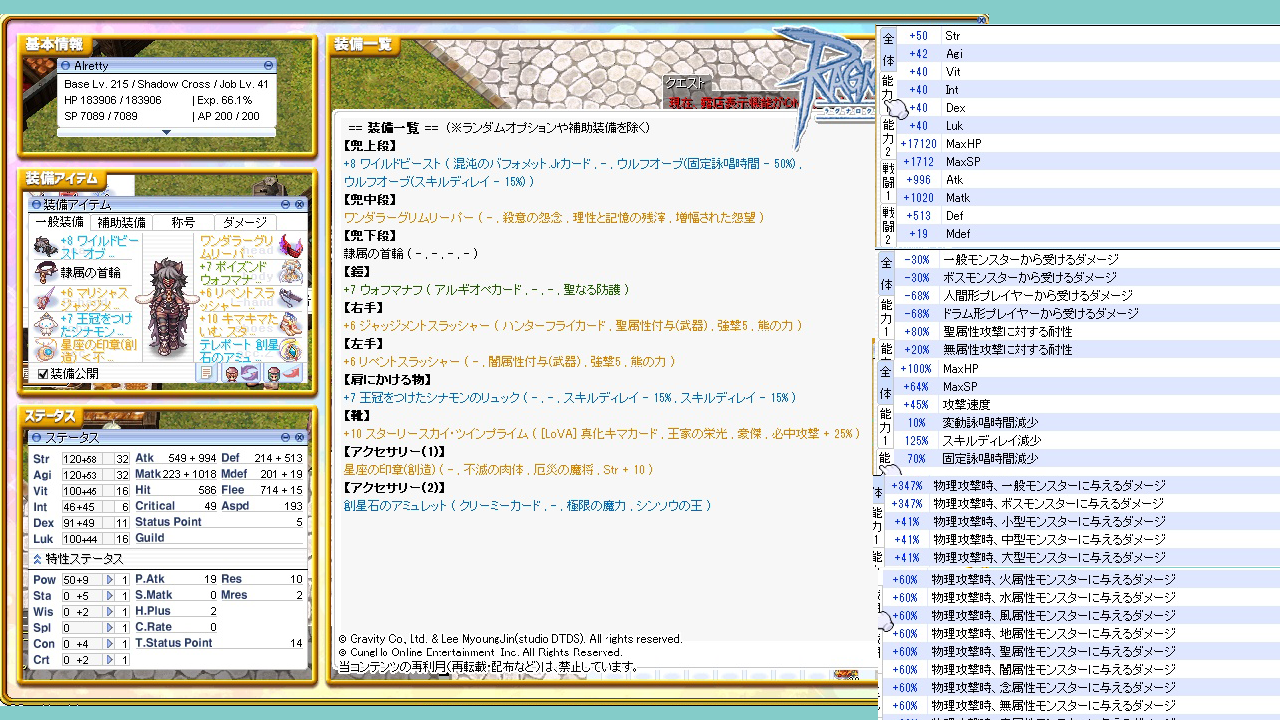The height and width of the screenshot is (720, 1280).
Task: Click the Guild row in status
Action: tap(219, 538)
